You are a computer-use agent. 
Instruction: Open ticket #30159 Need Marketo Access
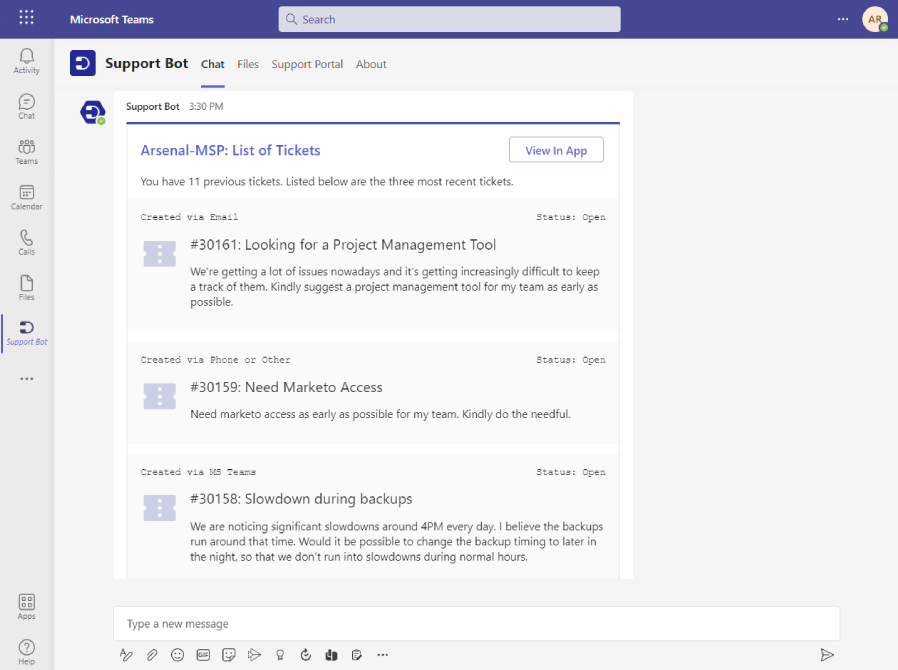[286, 387]
